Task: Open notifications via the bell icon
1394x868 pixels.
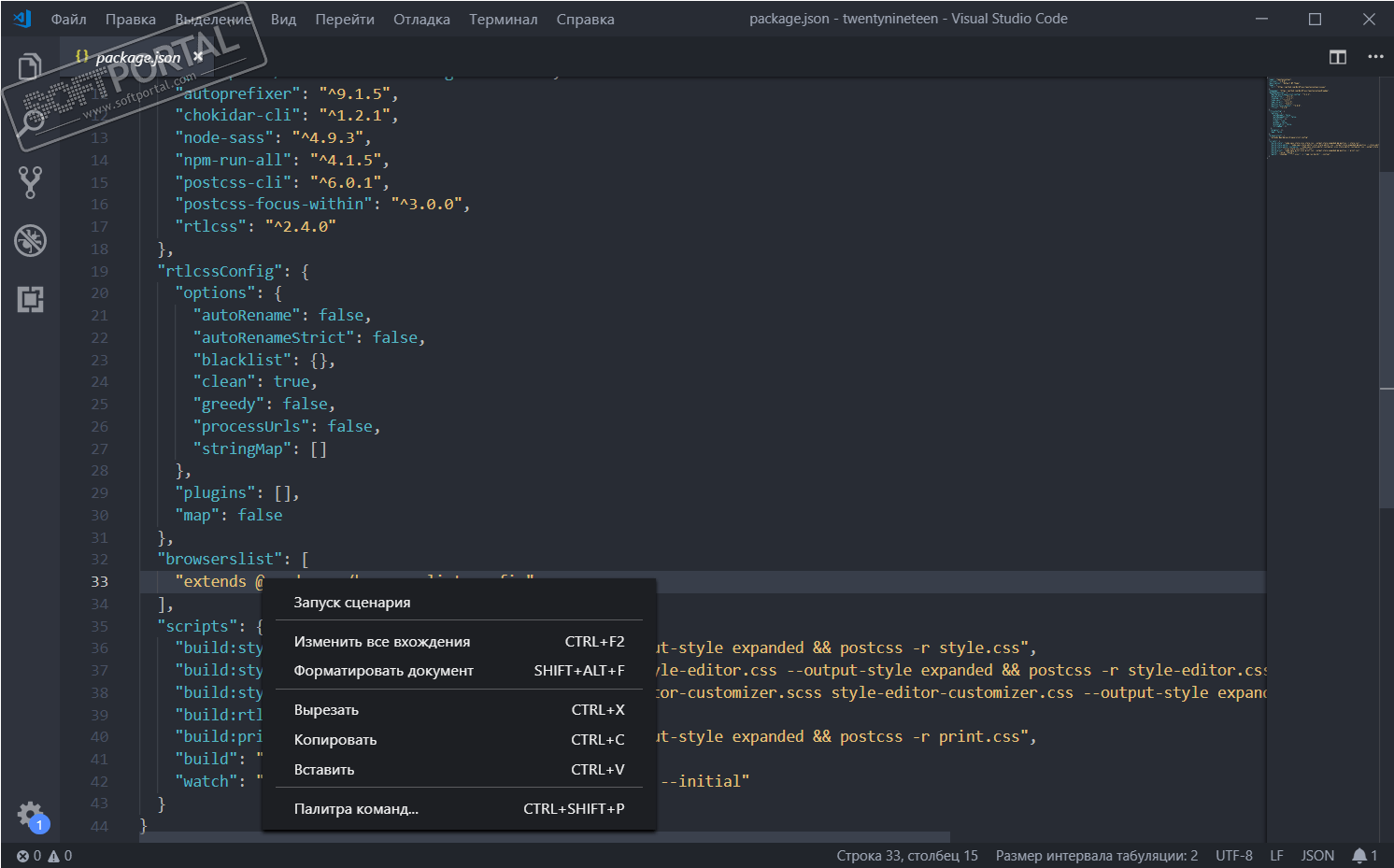Action: (x=1361, y=855)
